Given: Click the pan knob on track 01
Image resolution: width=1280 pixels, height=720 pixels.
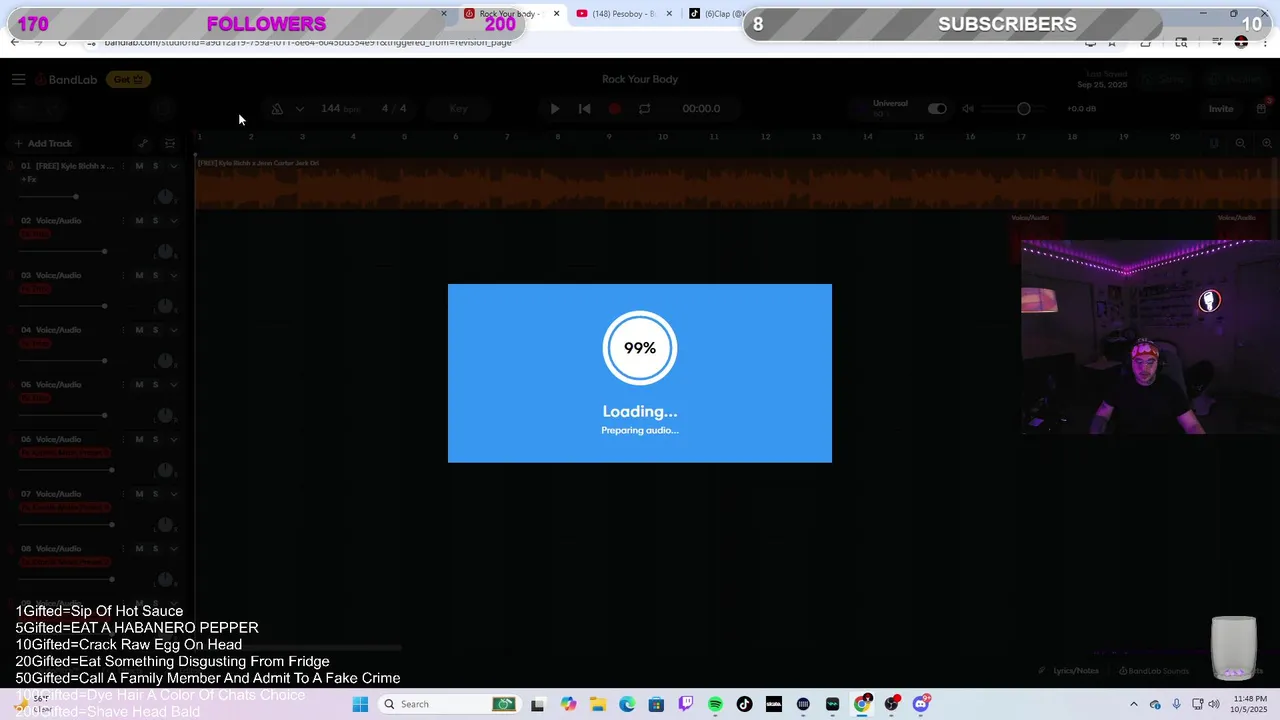Looking at the screenshot, I should (165, 196).
